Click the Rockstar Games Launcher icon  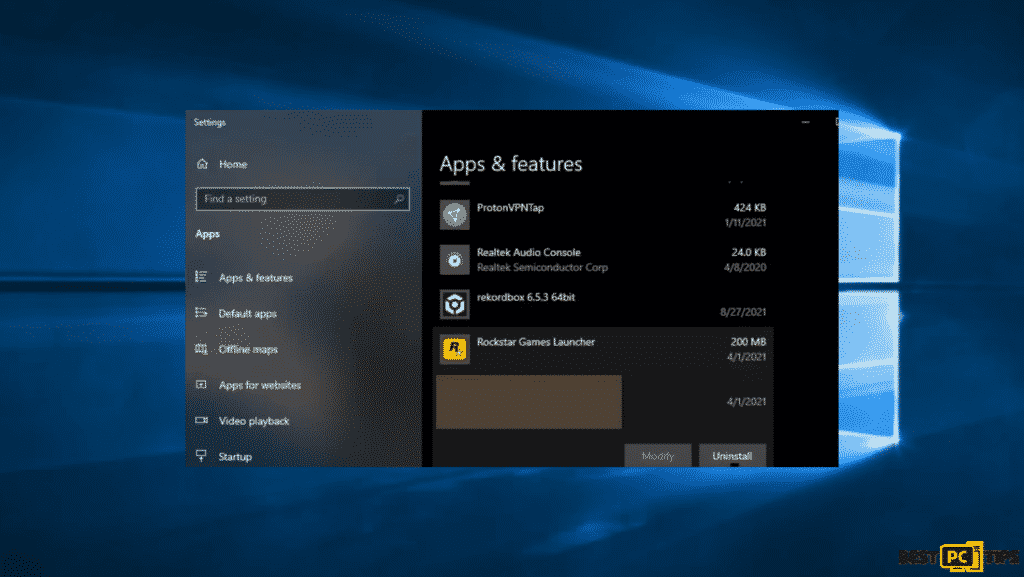455,349
